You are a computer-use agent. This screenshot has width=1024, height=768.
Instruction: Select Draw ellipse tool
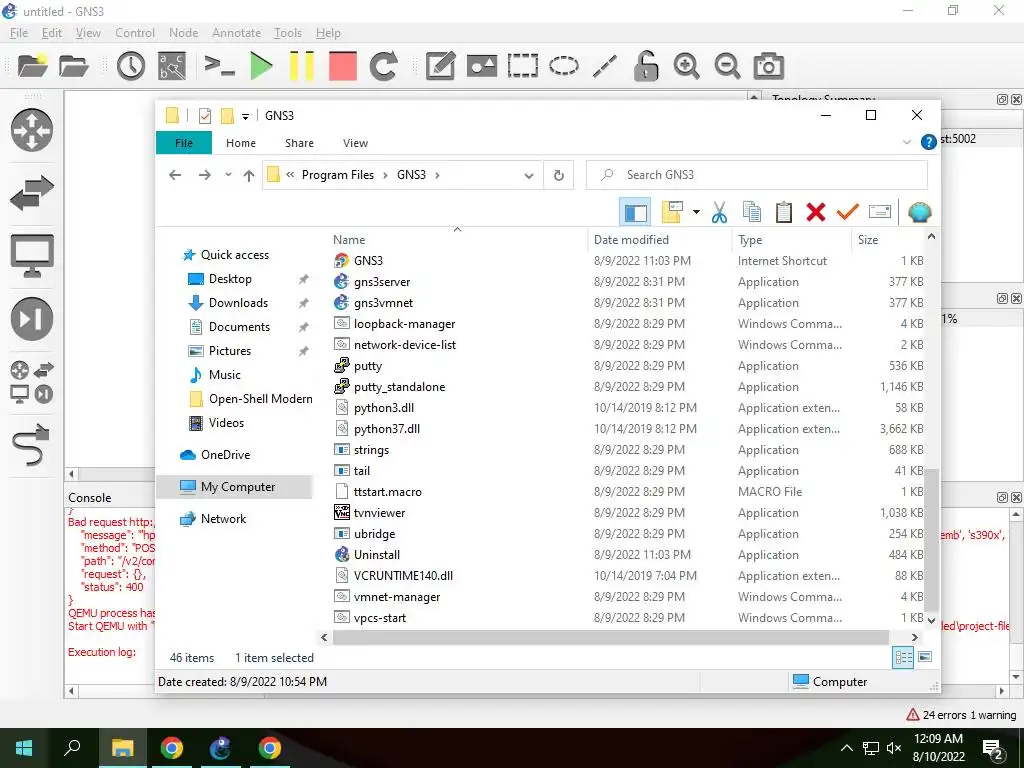tap(564, 66)
